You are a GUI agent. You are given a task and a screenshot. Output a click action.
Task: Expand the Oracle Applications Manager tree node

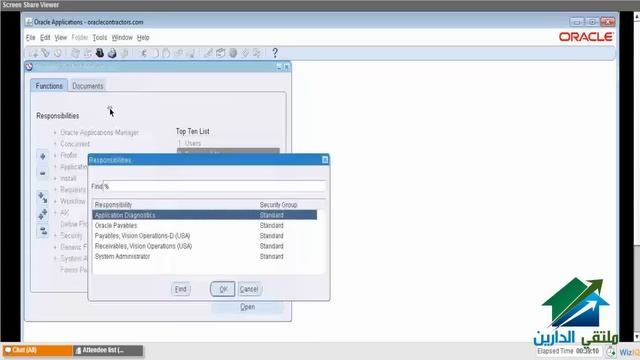click(55, 133)
